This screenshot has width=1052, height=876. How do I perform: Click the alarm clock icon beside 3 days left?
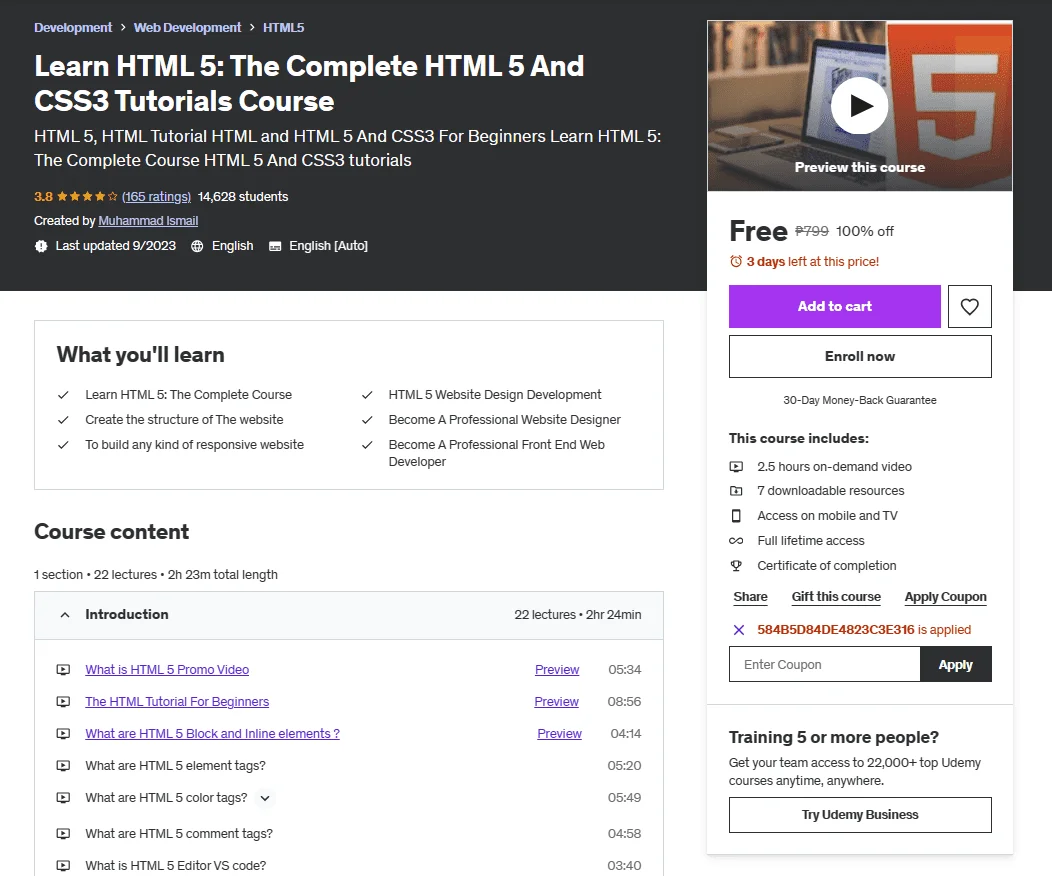[x=736, y=262]
